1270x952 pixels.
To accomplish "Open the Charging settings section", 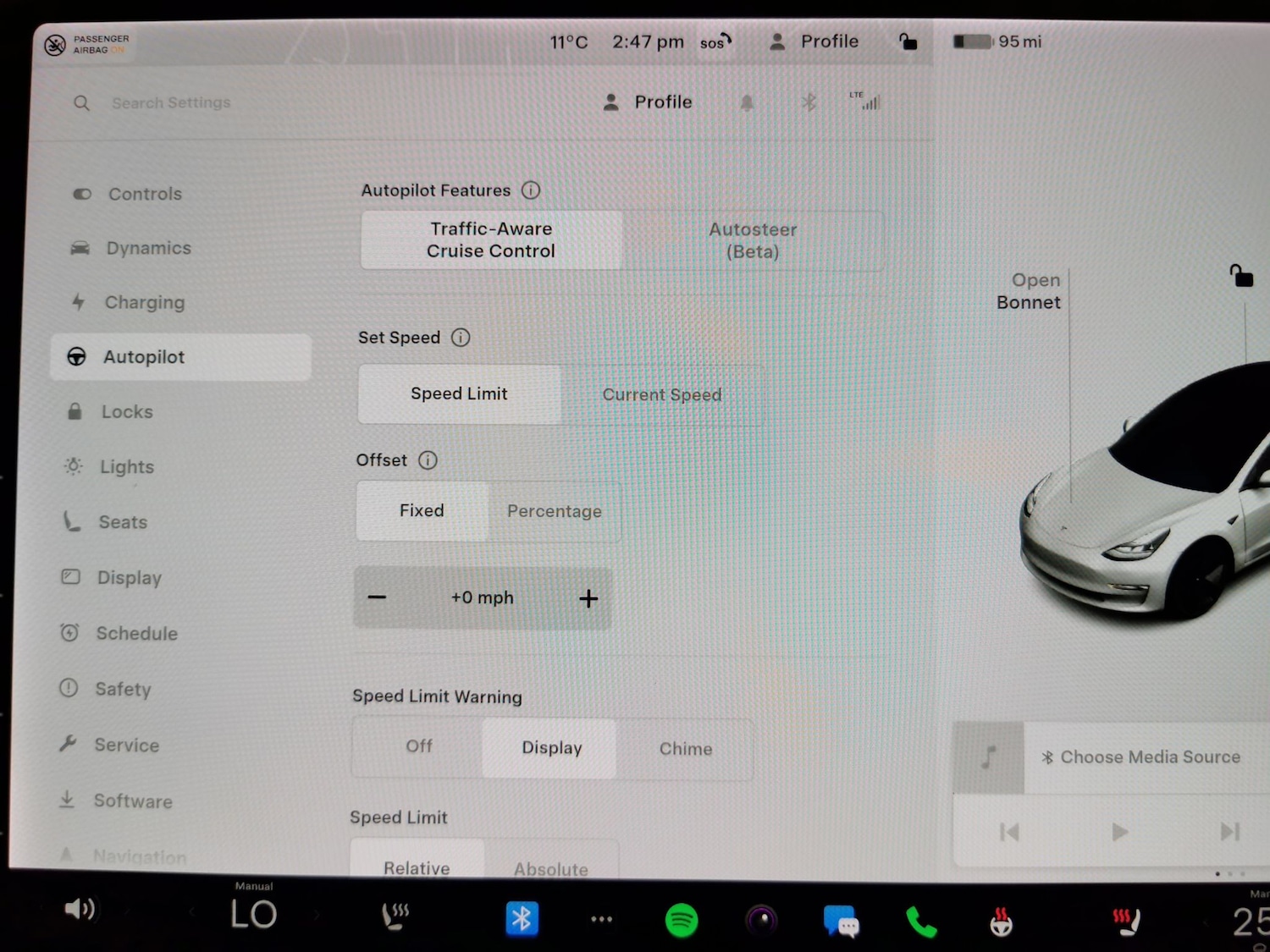I will [144, 302].
